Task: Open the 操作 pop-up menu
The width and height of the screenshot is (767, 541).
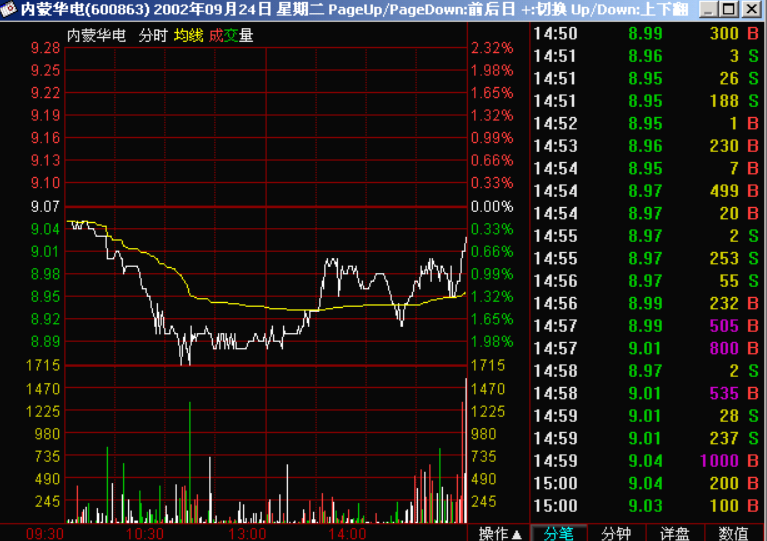Action: [500, 533]
